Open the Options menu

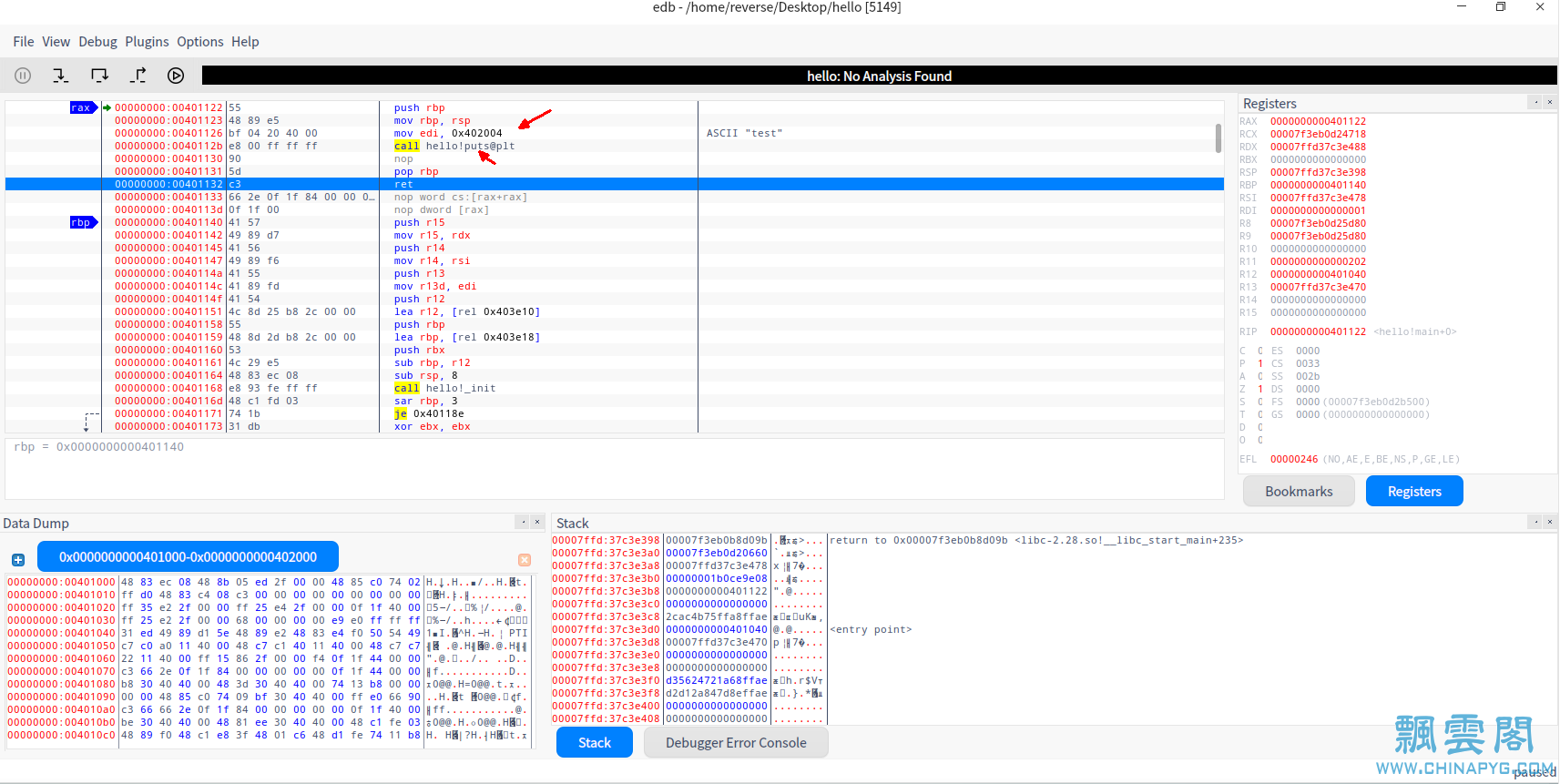coord(200,42)
